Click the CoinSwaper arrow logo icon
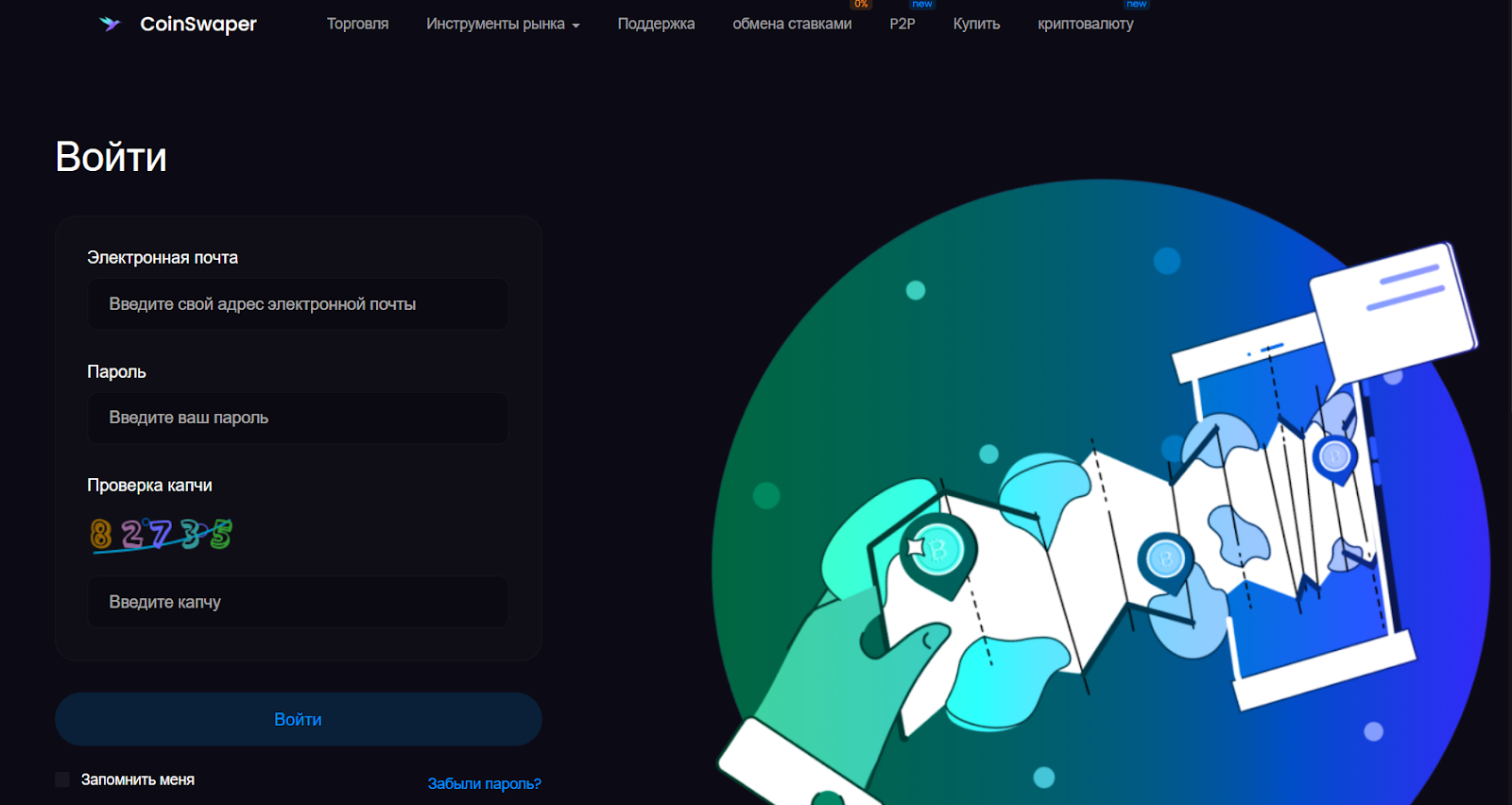The image size is (1512, 805). point(110,24)
